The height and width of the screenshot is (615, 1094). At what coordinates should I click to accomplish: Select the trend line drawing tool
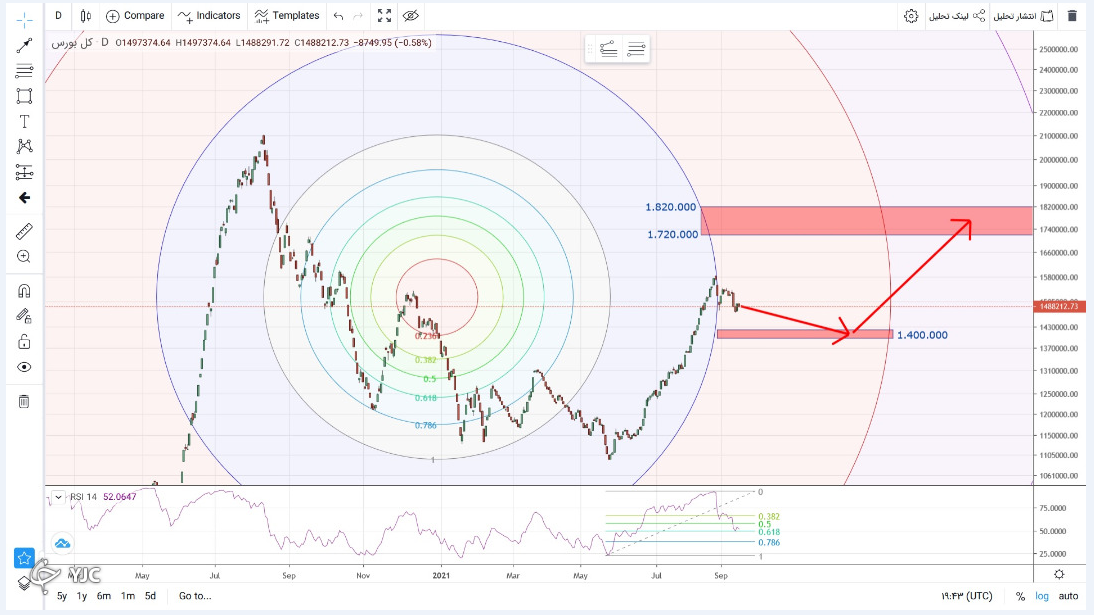[x=24, y=45]
